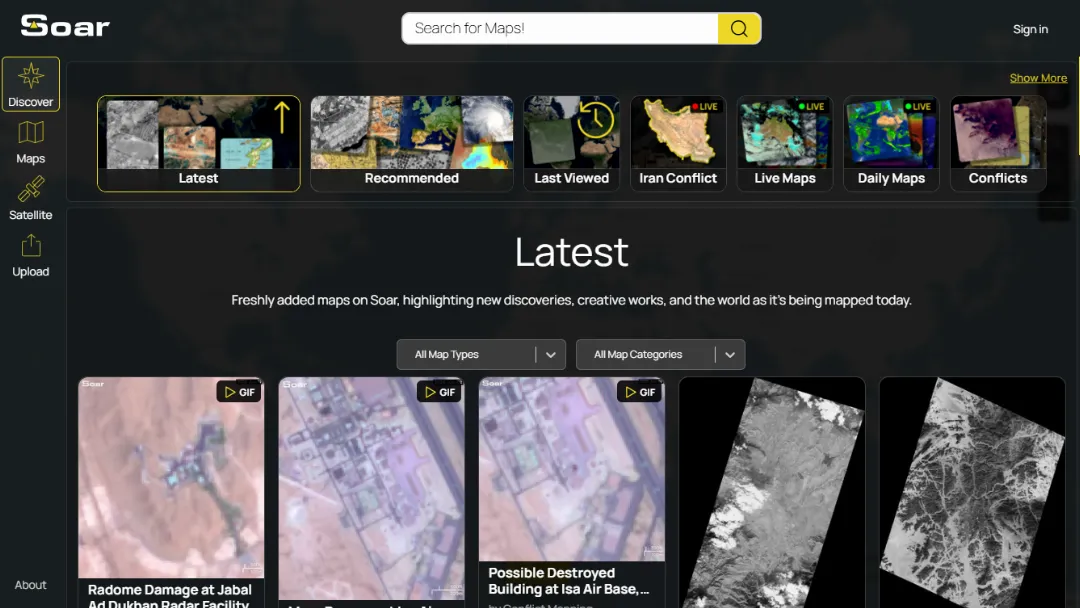Screen dimensions: 1080x608
Task: Click the All Map Types chevron arrow
Action: [x=550, y=355]
